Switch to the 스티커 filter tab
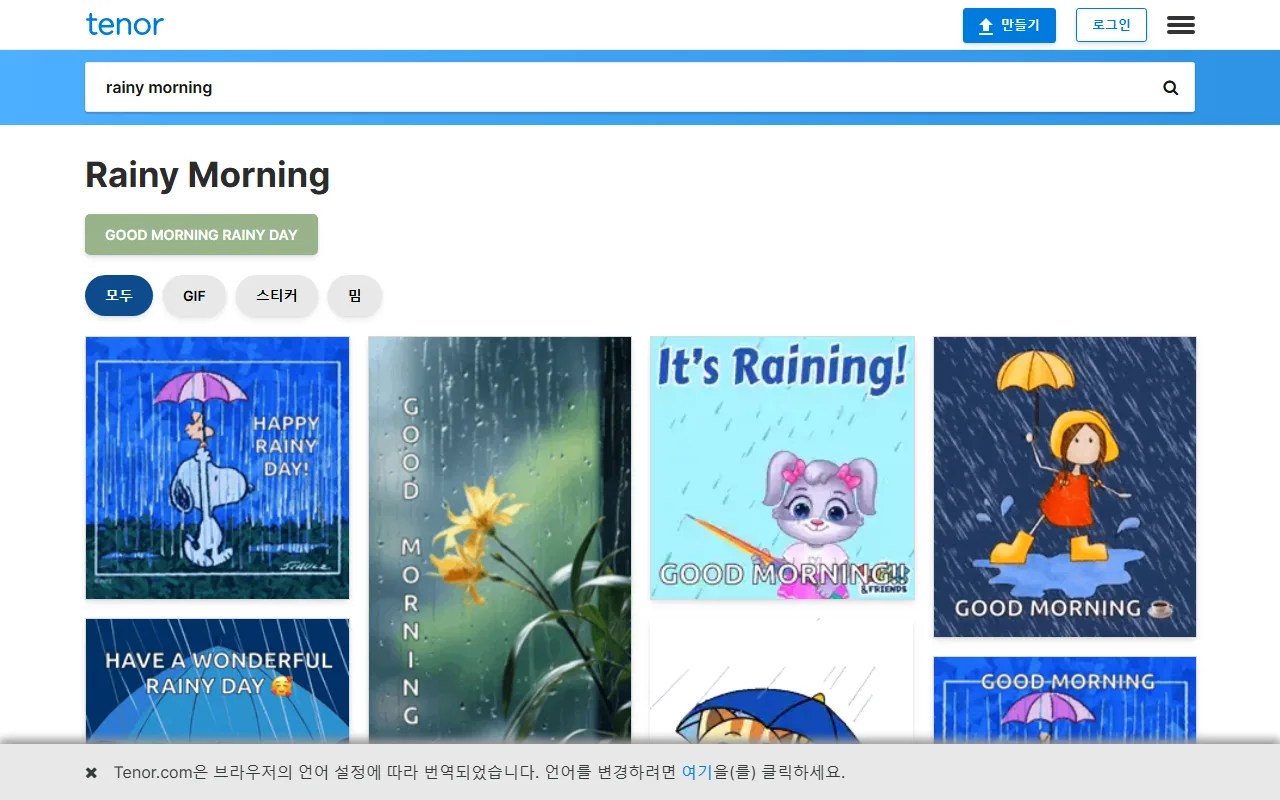The width and height of the screenshot is (1280, 800). (277, 296)
